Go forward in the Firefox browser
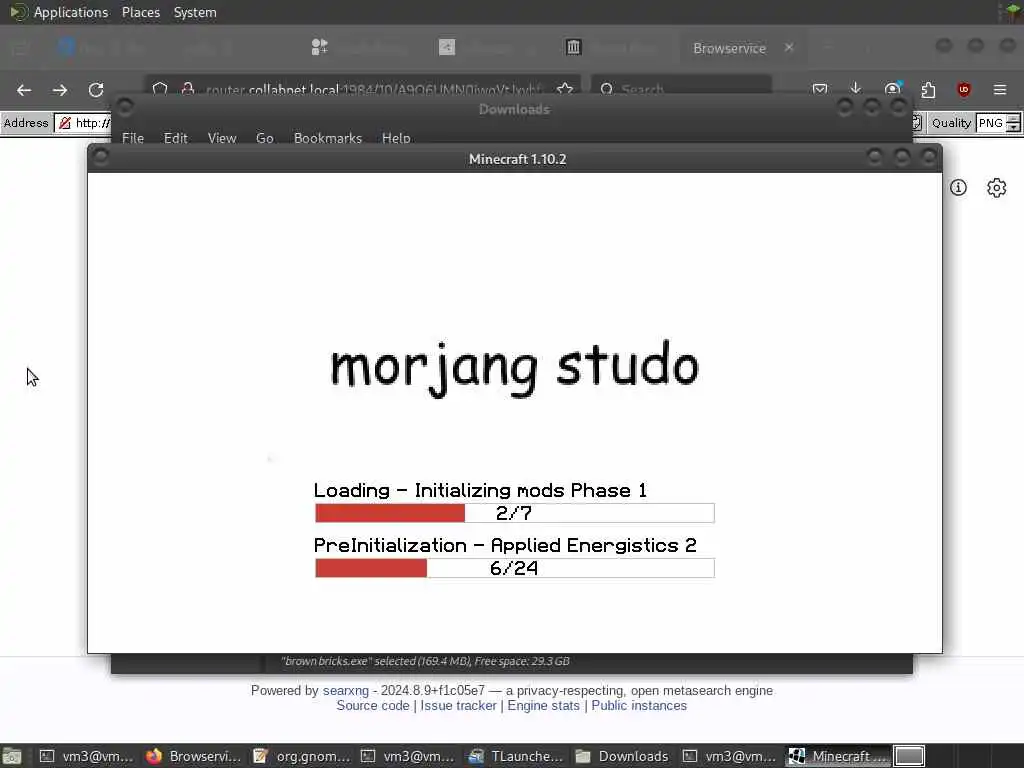This screenshot has height=768, width=1024. click(60, 90)
